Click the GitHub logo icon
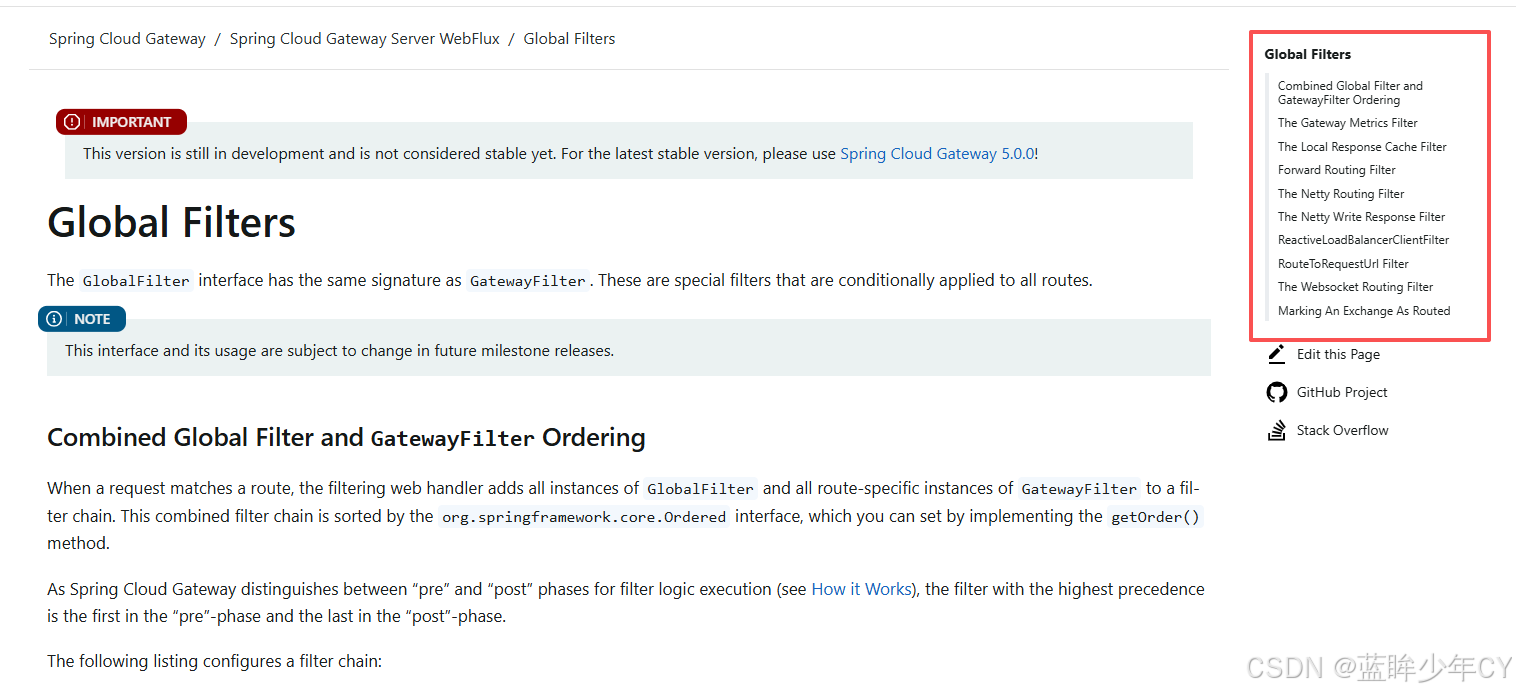Viewport: 1516px width, 694px height. coord(1276,392)
